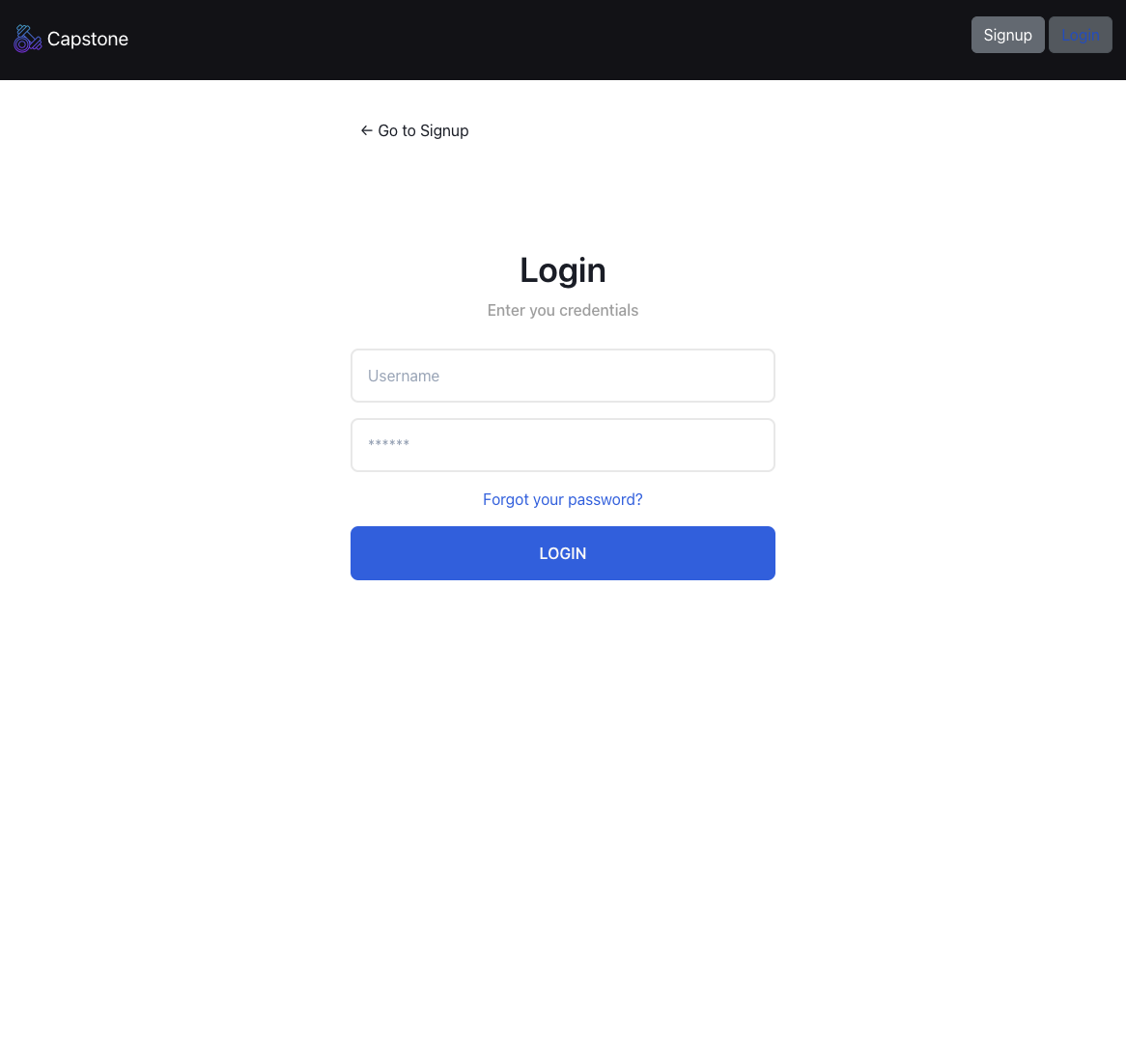Open the Capstone home link text
Screen dimensions: 1126x1064
(88, 39)
